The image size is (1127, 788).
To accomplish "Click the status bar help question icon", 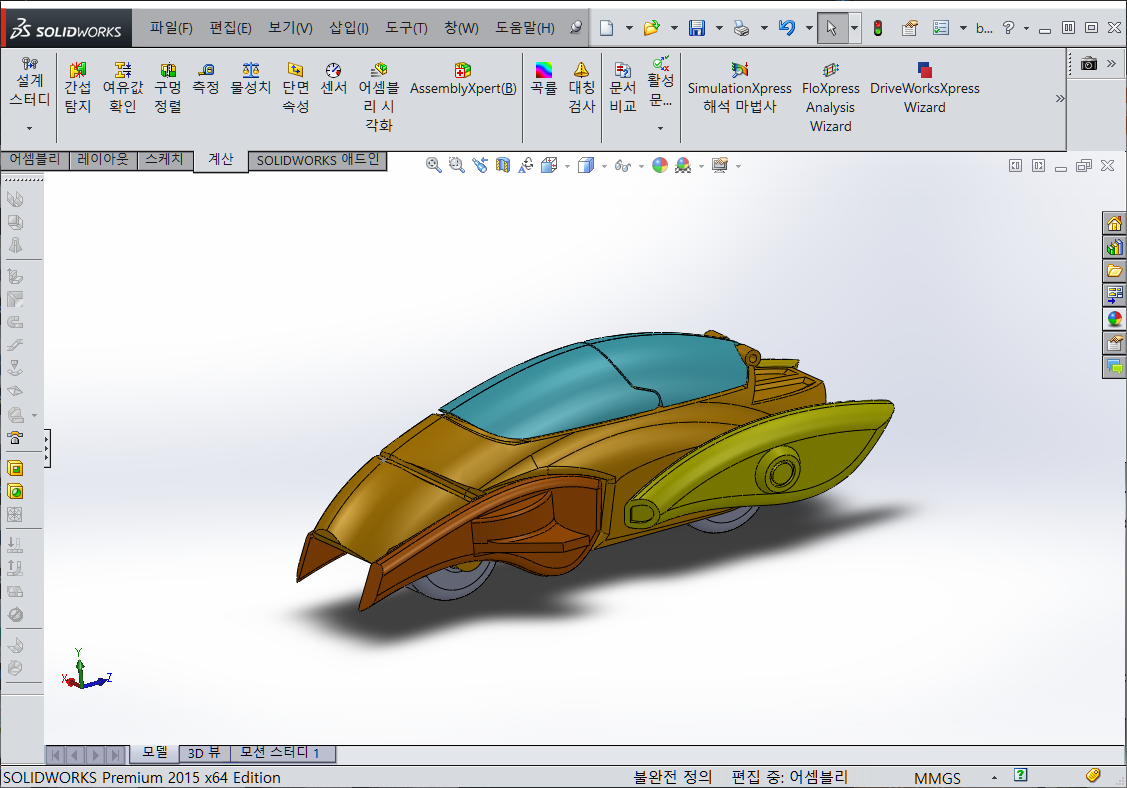I will (x=1021, y=774).
